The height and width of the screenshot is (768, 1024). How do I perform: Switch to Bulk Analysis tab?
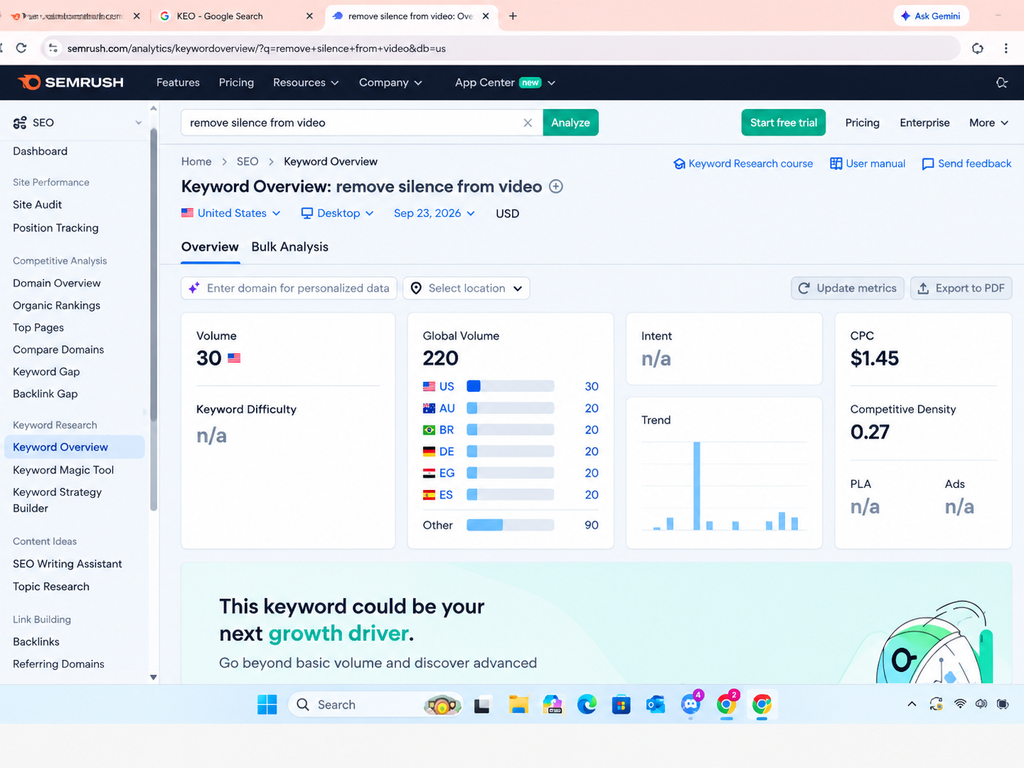[x=290, y=247]
